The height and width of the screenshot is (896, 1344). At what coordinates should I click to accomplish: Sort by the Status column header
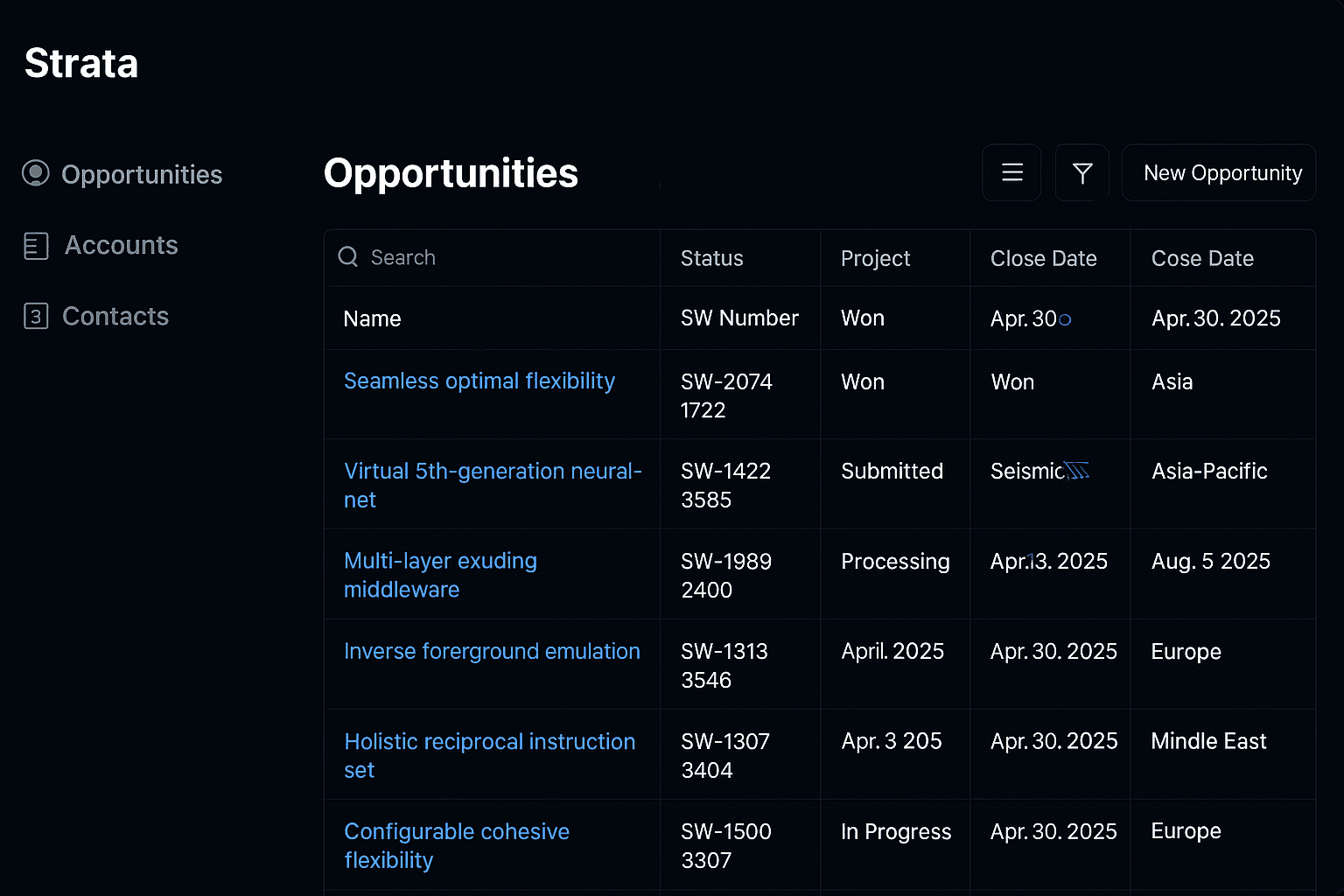coord(711,259)
